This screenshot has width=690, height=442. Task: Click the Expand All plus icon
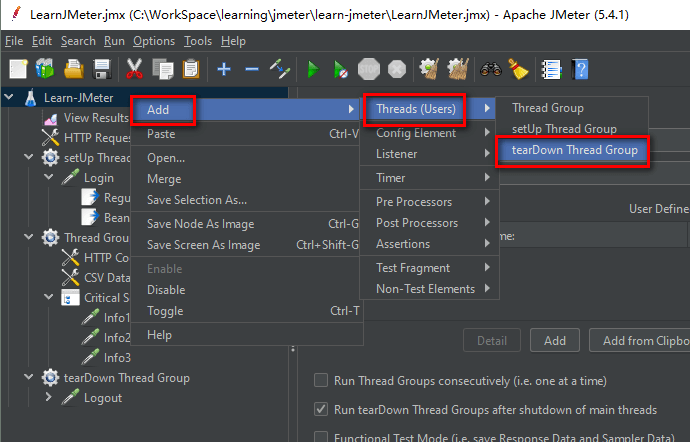(224, 69)
